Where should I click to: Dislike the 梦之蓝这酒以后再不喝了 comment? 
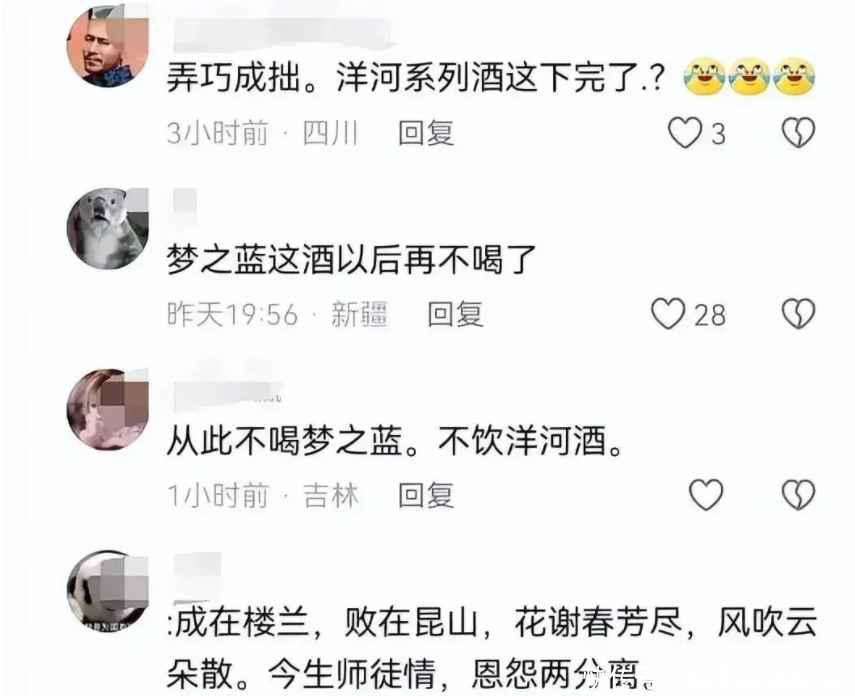tap(798, 314)
